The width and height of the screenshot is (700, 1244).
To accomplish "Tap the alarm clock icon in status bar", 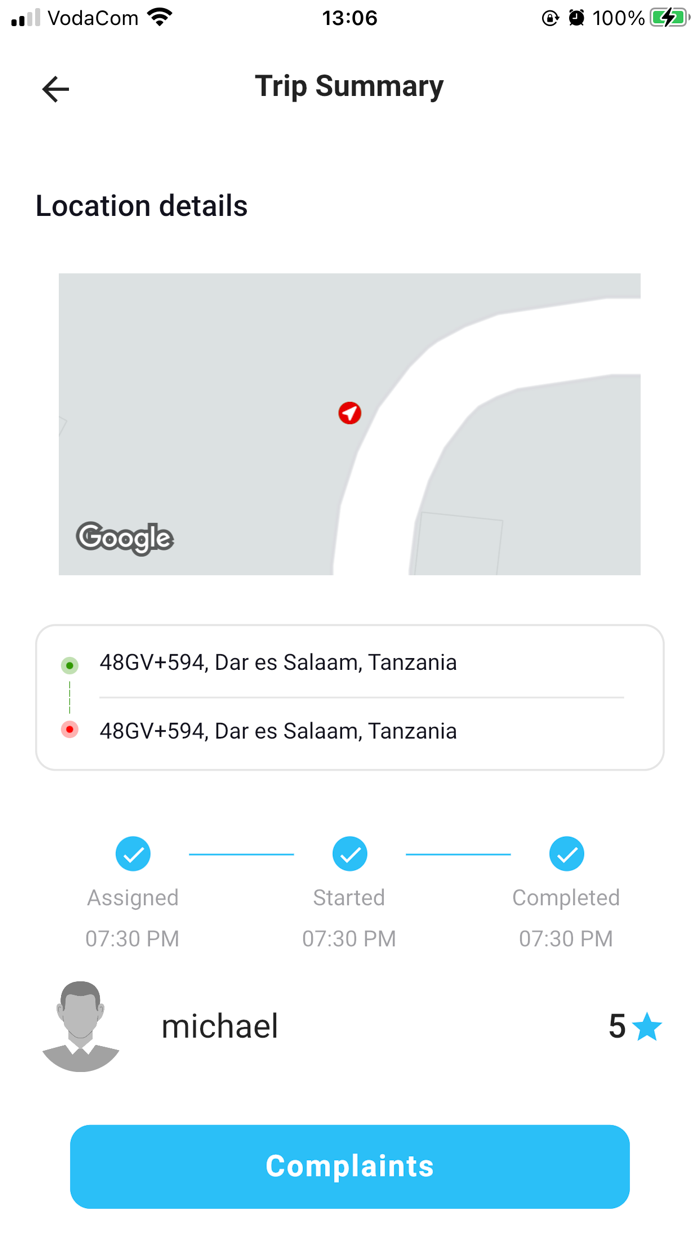I will pyautogui.click(x=576, y=16).
